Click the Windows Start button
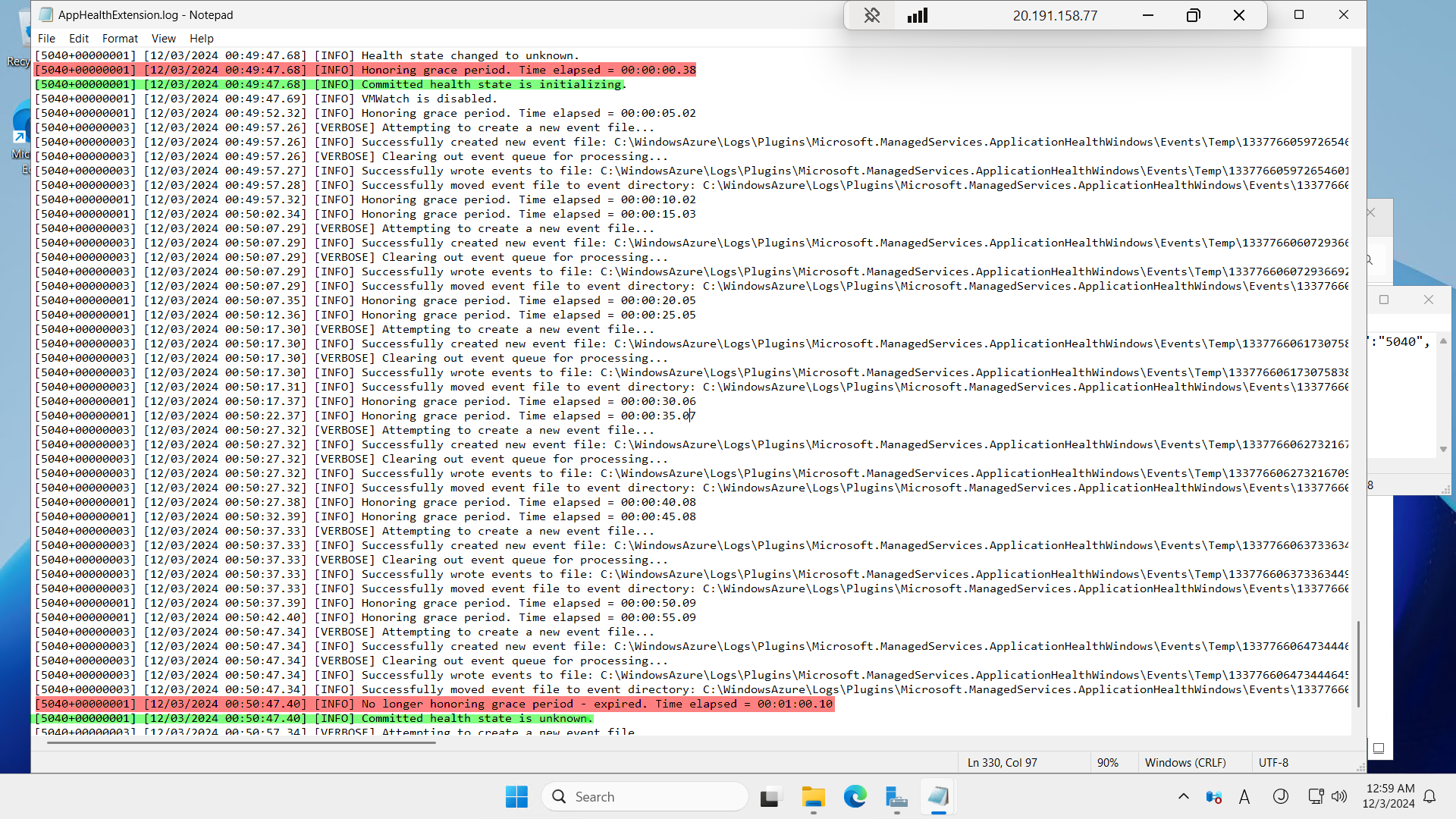Image resolution: width=1456 pixels, height=819 pixels. pos(516,796)
